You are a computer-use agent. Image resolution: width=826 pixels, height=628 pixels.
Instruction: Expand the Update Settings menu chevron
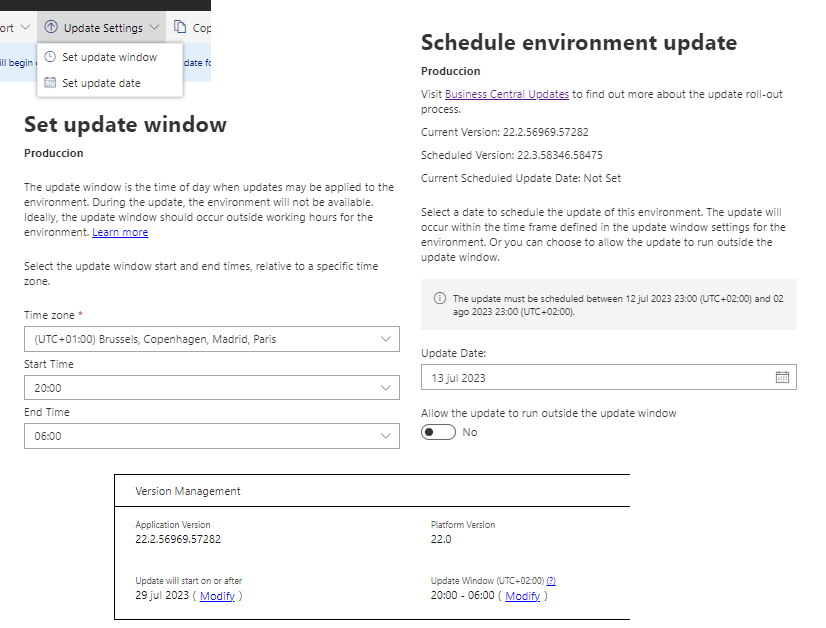(x=155, y=28)
